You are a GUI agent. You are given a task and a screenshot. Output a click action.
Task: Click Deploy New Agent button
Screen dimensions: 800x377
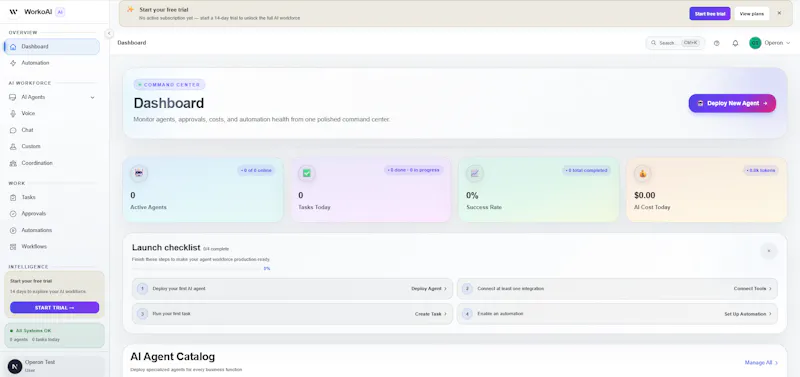click(x=732, y=103)
